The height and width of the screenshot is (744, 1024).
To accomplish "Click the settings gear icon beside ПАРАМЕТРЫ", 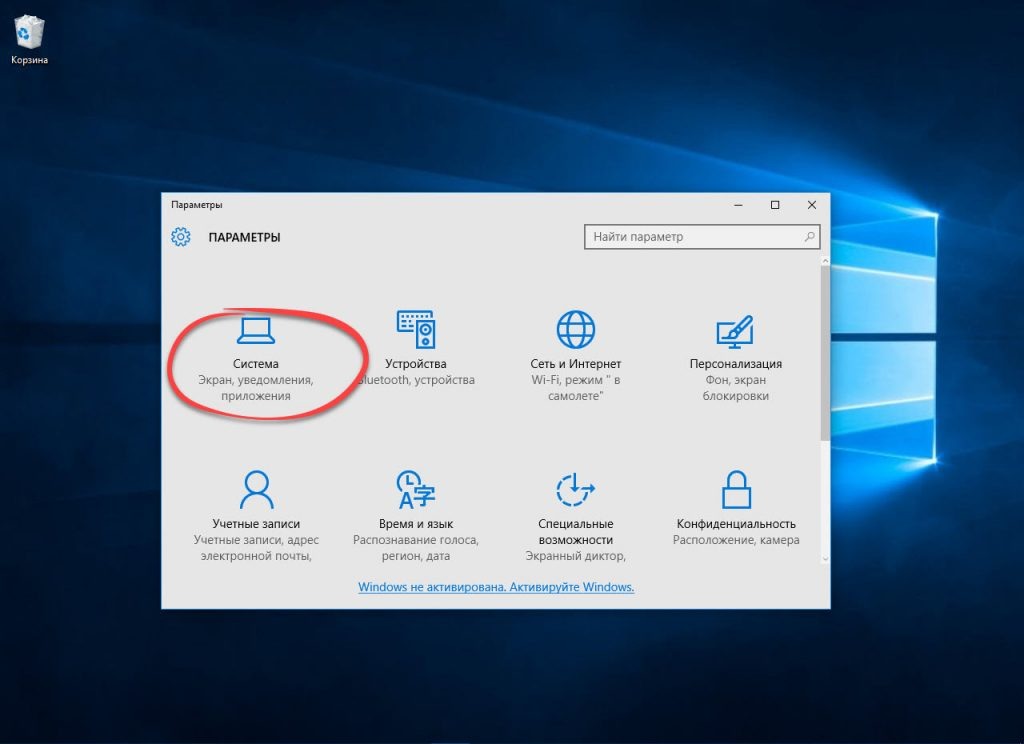I will [181, 236].
